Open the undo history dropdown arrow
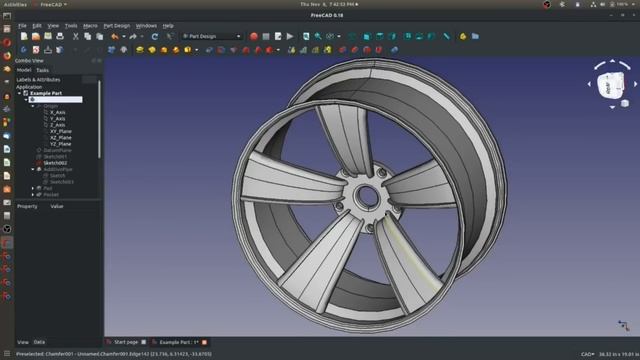Viewport: 640px width, 360px height. (x=124, y=36)
